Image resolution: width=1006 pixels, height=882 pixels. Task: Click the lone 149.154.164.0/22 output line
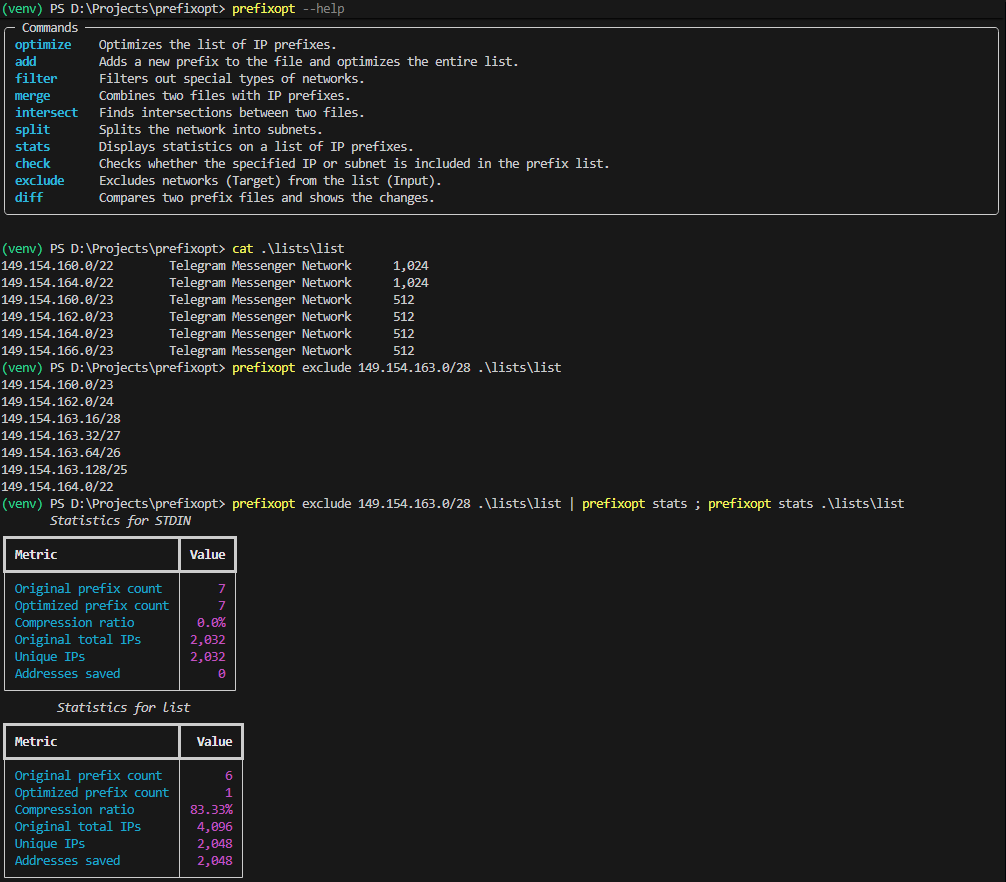pos(57,487)
